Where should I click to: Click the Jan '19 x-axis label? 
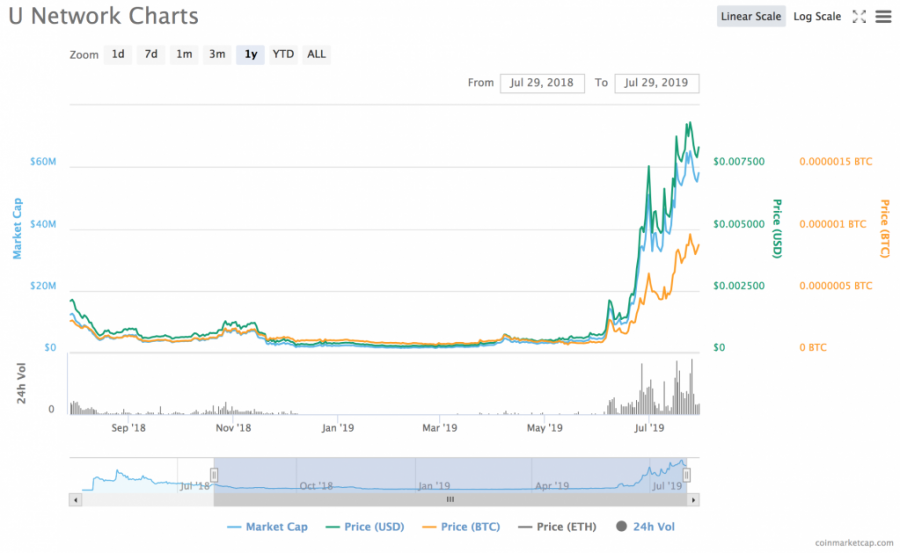click(338, 428)
